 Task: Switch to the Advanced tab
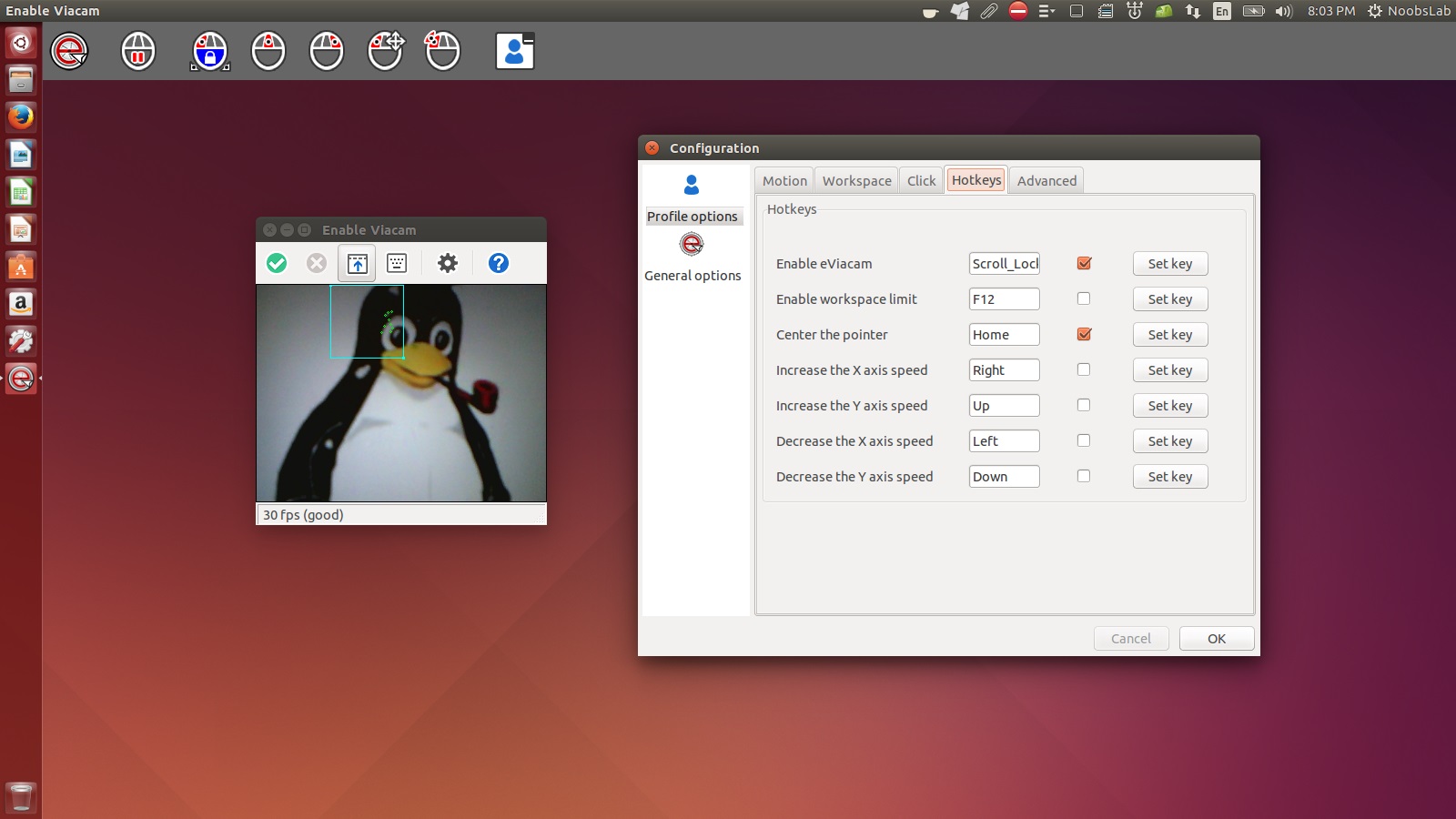click(x=1046, y=180)
